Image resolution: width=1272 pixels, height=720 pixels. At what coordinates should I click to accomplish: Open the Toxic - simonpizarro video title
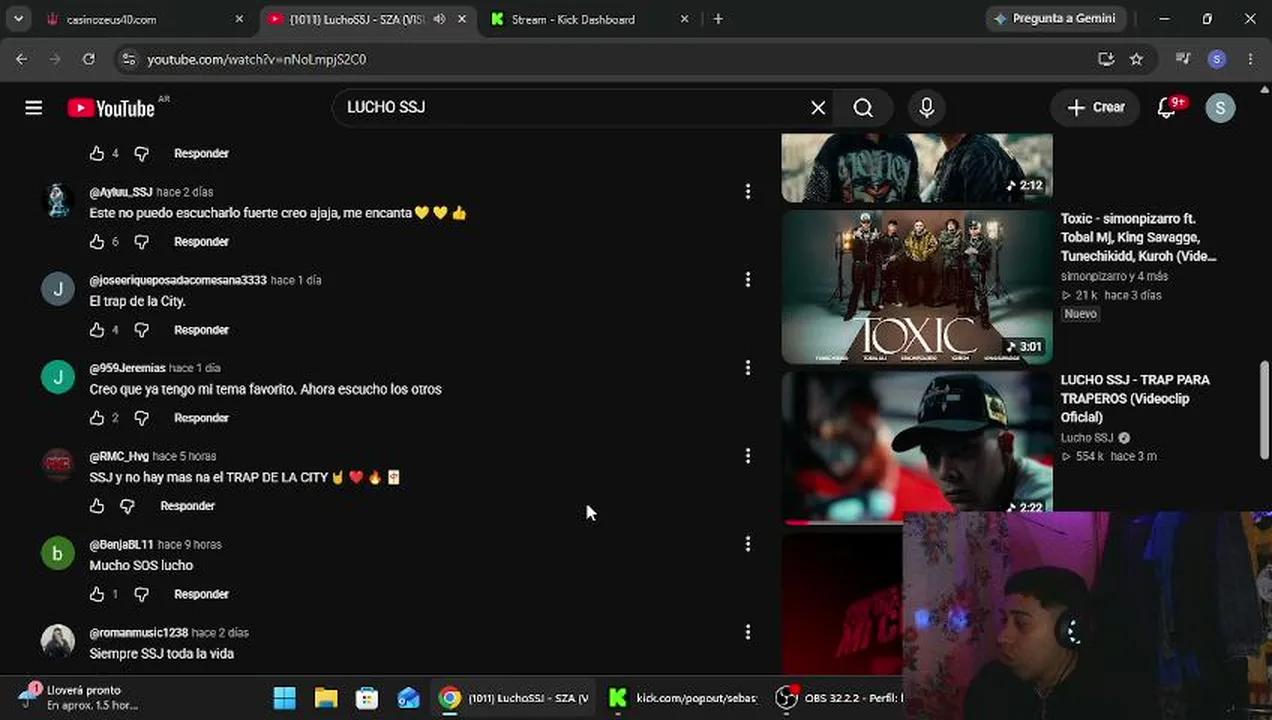[1138, 238]
